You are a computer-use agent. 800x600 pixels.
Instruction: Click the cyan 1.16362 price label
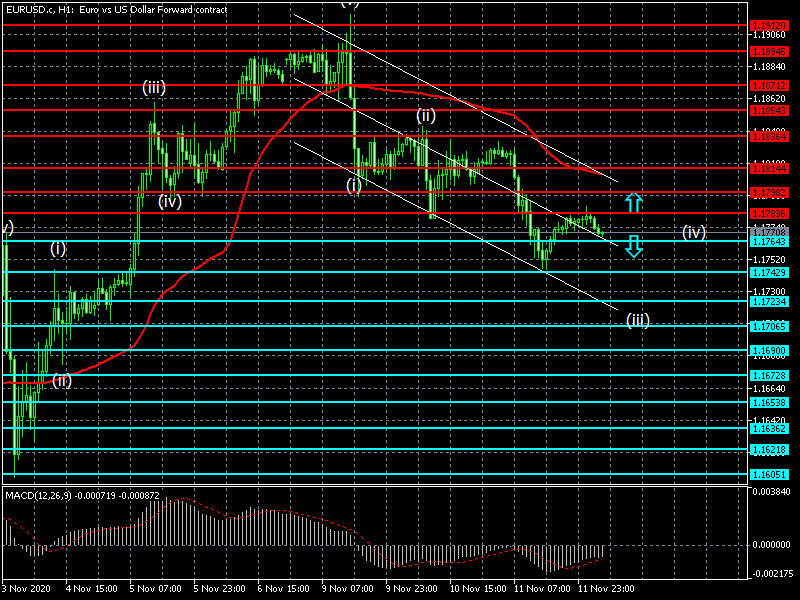click(x=769, y=428)
